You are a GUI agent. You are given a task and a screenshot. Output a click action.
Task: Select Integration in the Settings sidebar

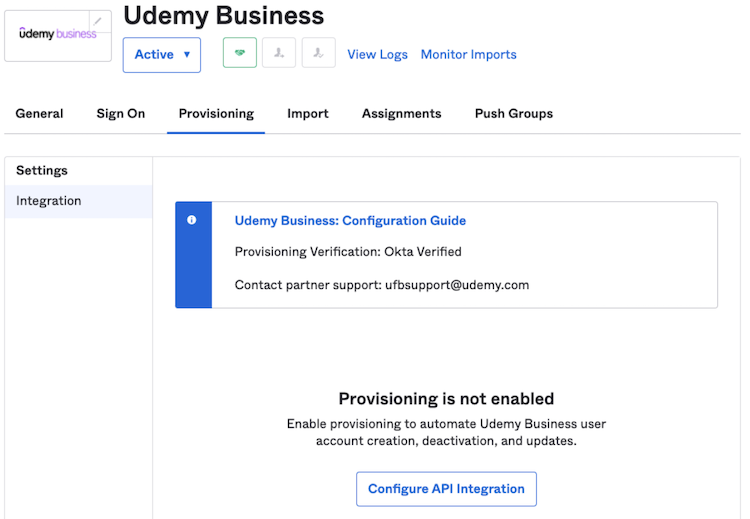point(49,201)
